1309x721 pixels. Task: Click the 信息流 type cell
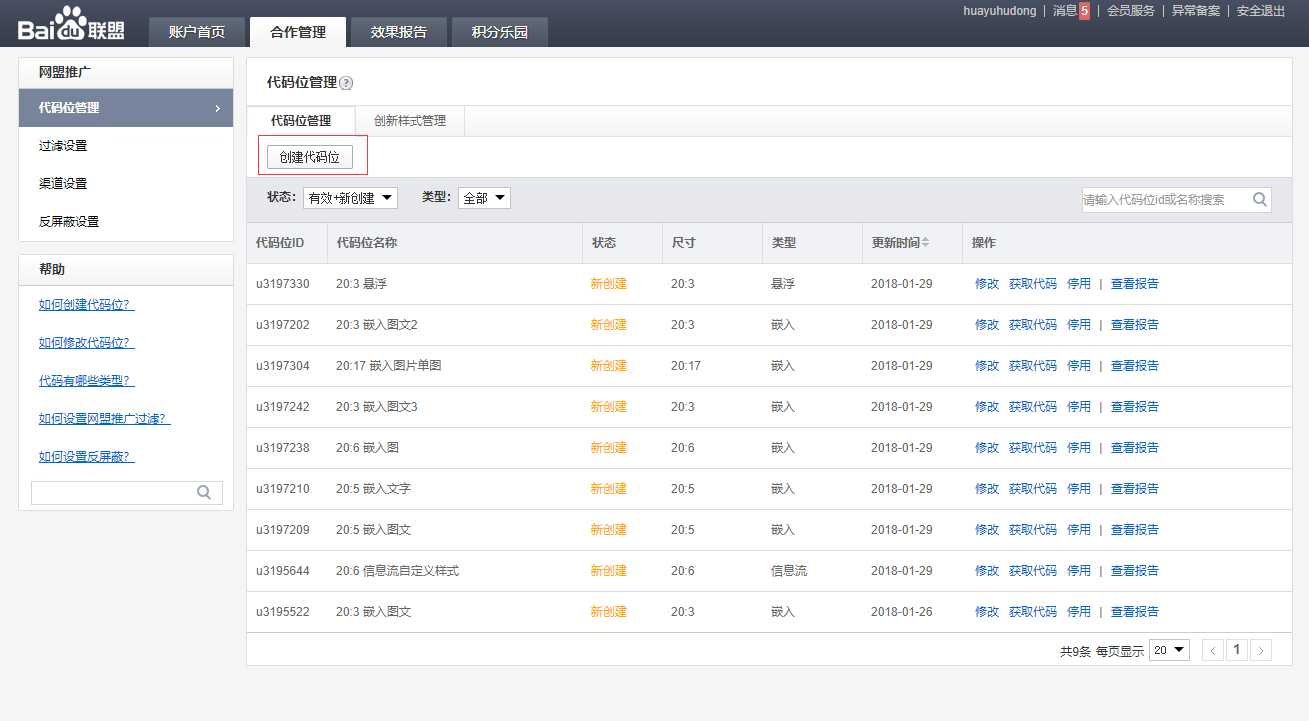[x=789, y=571]
